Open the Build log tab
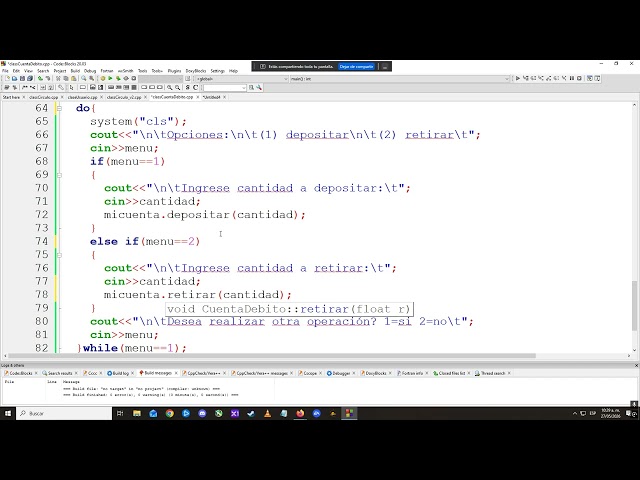Image resolution: width=640 pixels, height=480 pixels. (120, 373)
